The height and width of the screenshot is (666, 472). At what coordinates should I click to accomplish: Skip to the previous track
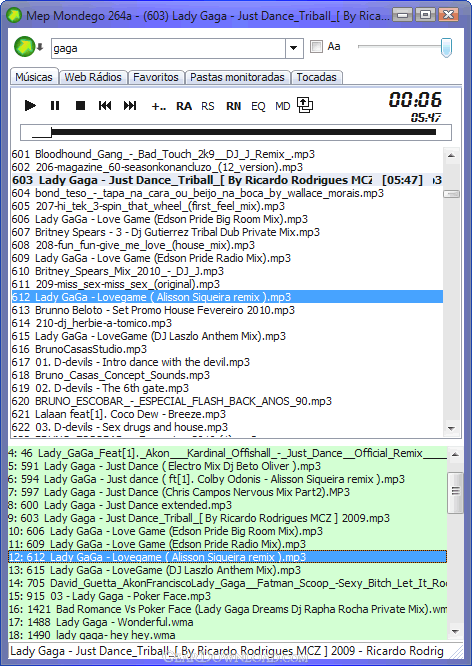tap(105, 105)
